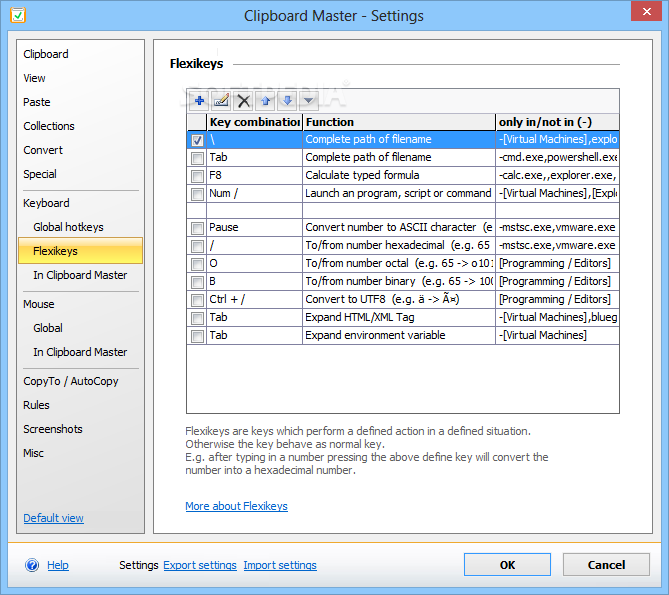
Task: Select the Expand HTML/XML Tag function cell
Action: (x=399, y=317)
